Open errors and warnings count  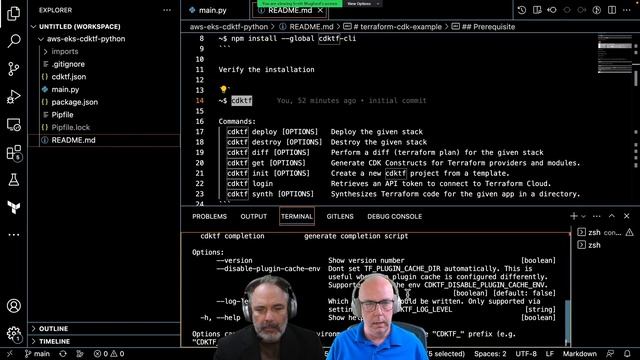click(x=109, y=354)
